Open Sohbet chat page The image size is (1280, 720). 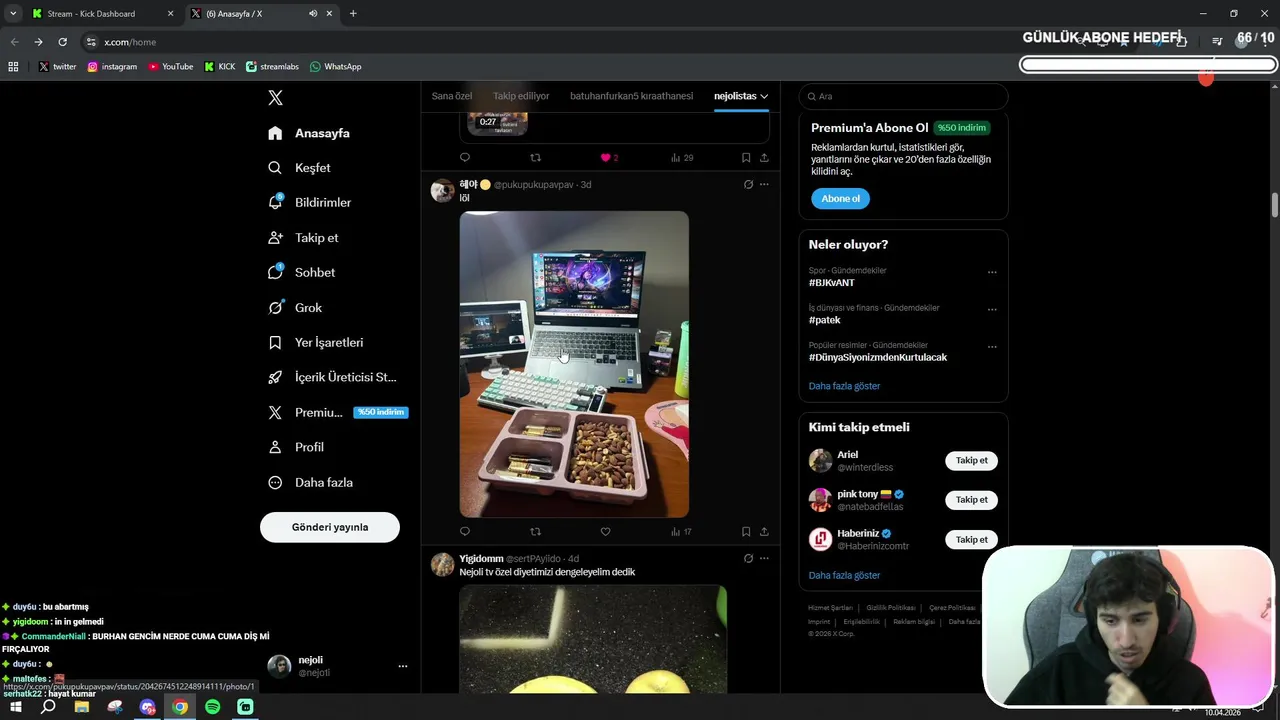tap(301, 272)
